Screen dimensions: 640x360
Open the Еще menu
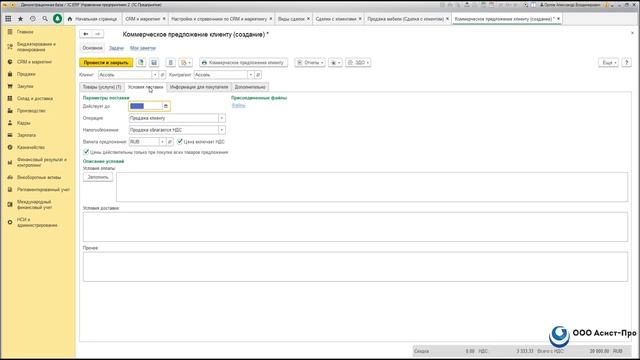pyautogui.click(x=608, y=62)
